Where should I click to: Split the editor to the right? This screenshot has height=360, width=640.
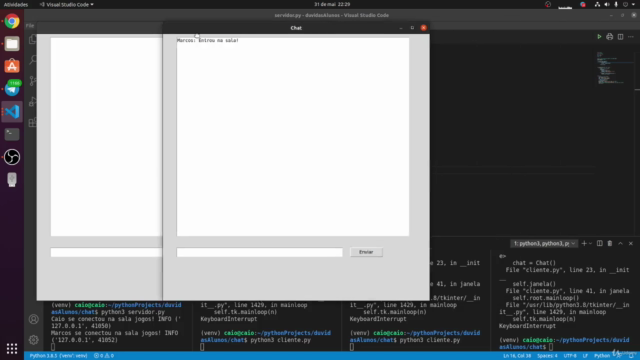point(620,37)
